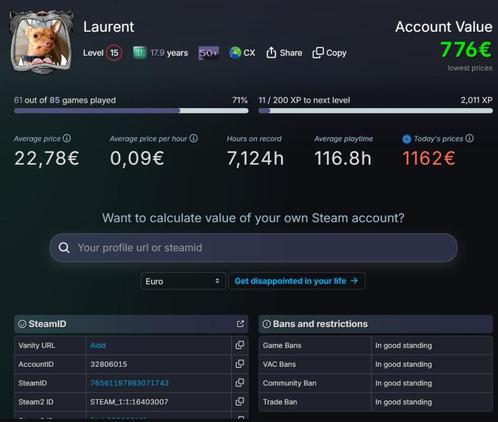Viewport: 498px width, 422px height.
Task: Click the 0,09€ price per hour value
Action: point(137,158)
